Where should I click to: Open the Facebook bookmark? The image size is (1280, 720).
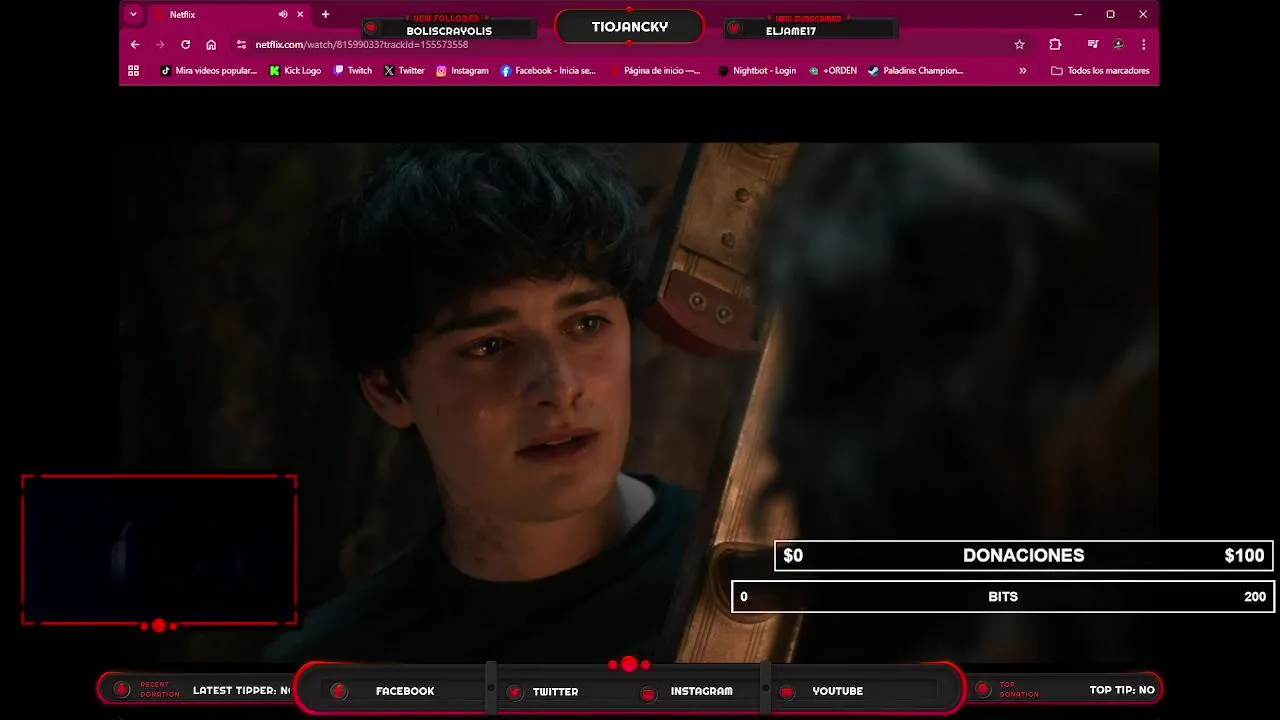click(x=548, y=71)
